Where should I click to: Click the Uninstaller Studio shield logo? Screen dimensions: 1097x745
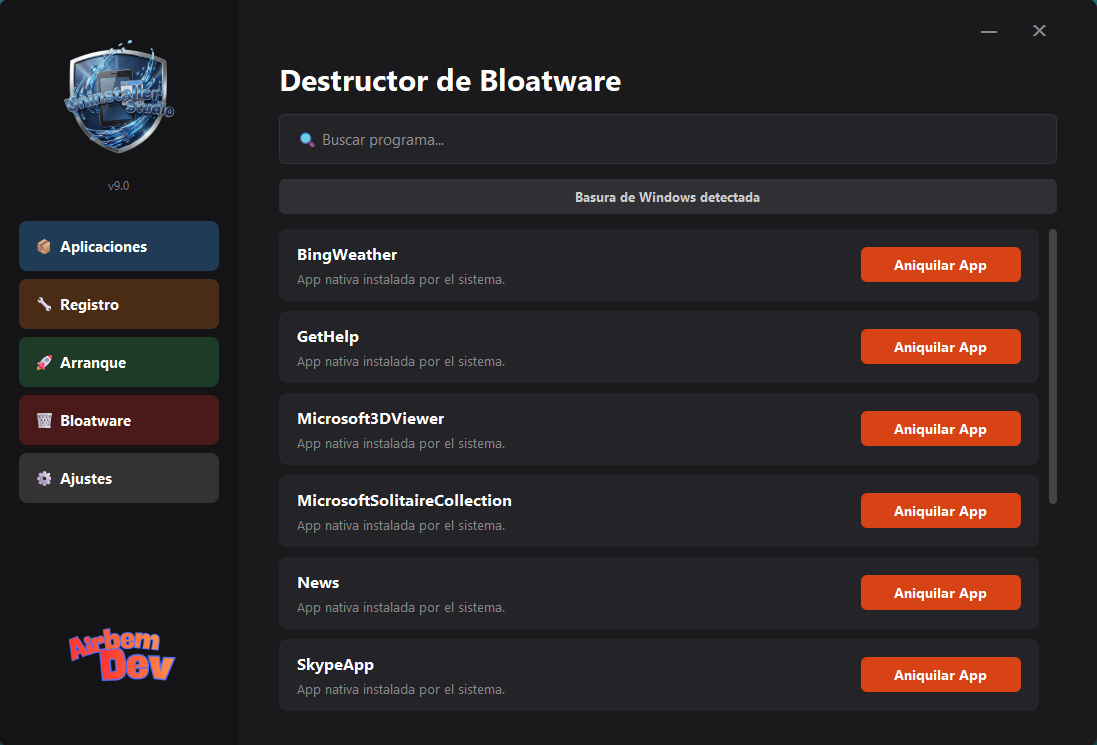pyautogui.click(x=119, y=97)
